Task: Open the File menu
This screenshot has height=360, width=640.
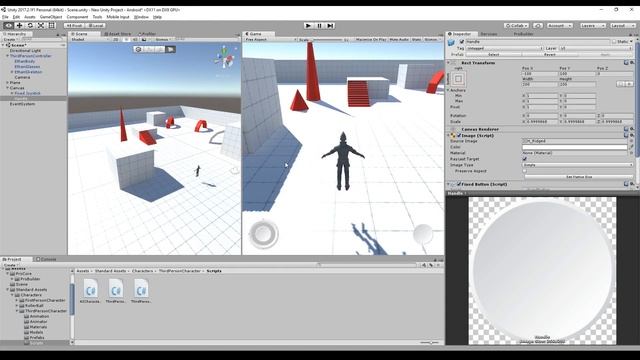Action: click(x=5, y=17)
